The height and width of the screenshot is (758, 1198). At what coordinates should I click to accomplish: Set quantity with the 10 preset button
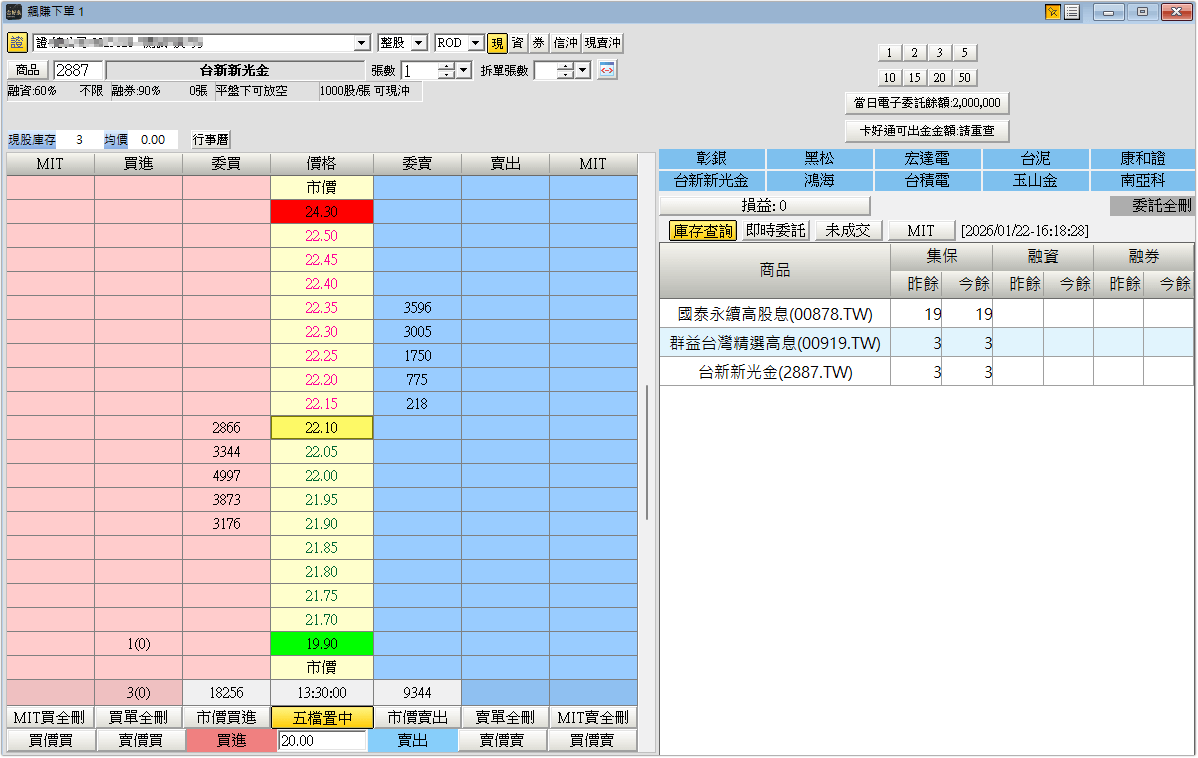889,78
